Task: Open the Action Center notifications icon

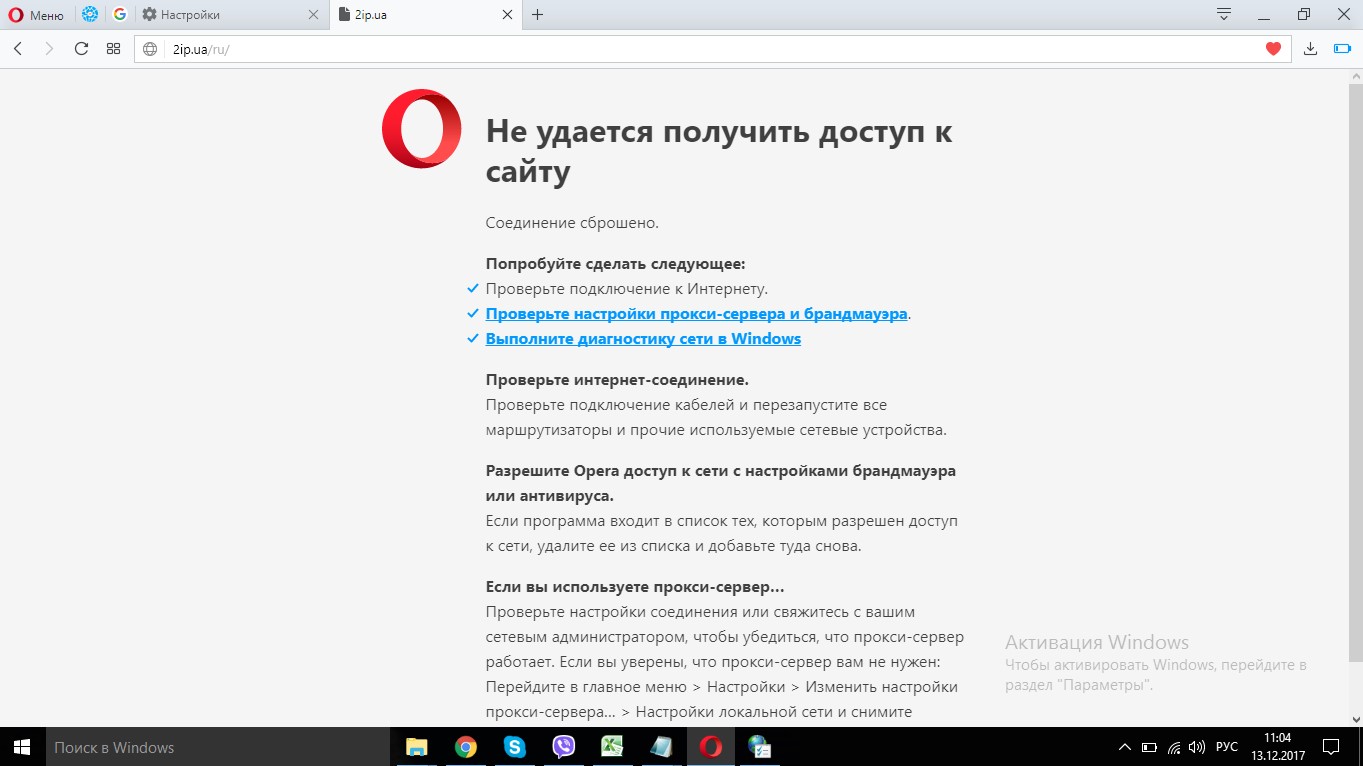Action: pos(1331,747)
